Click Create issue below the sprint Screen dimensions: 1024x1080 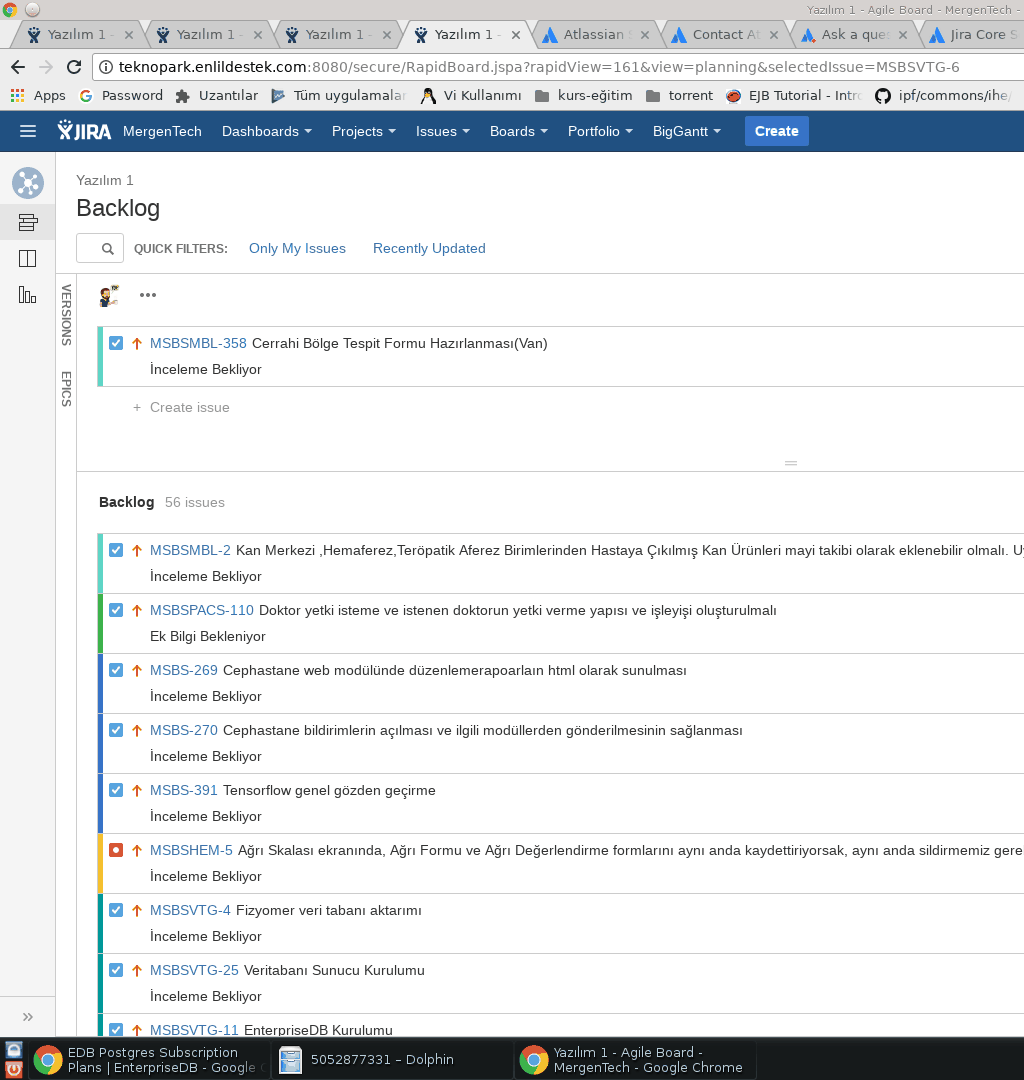point(181,407)
